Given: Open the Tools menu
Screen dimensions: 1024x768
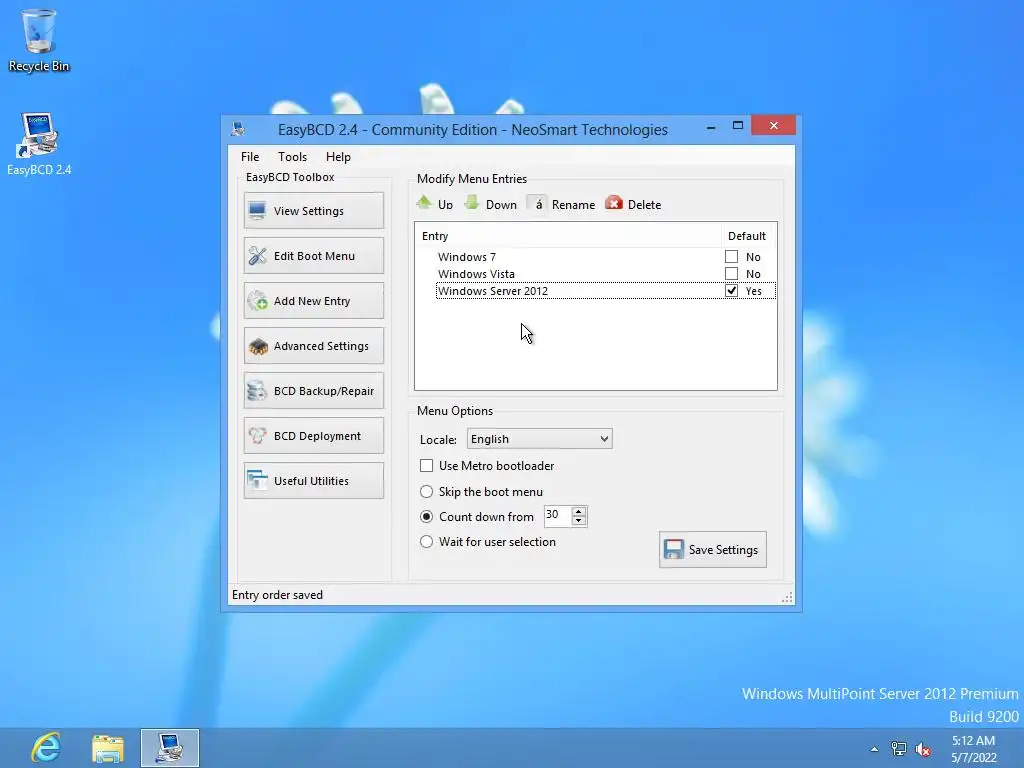Looking at the screenshot, I should (292, 157).
